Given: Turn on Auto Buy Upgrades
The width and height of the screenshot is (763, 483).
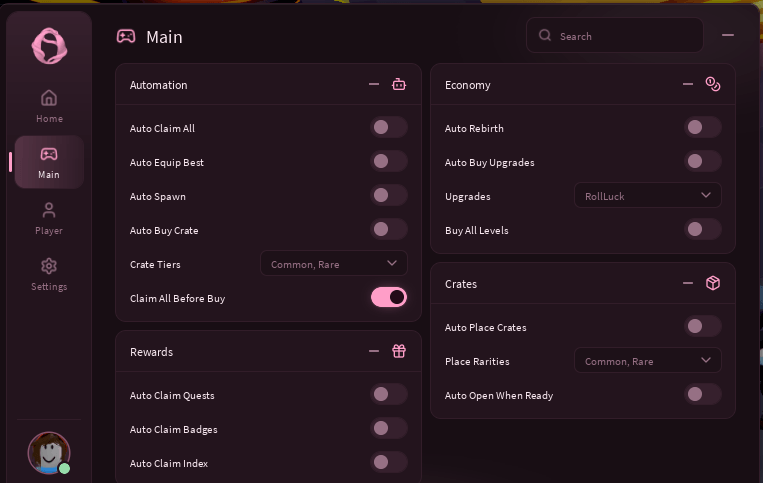Looking at the screenshot, I should tap(703, 161).
